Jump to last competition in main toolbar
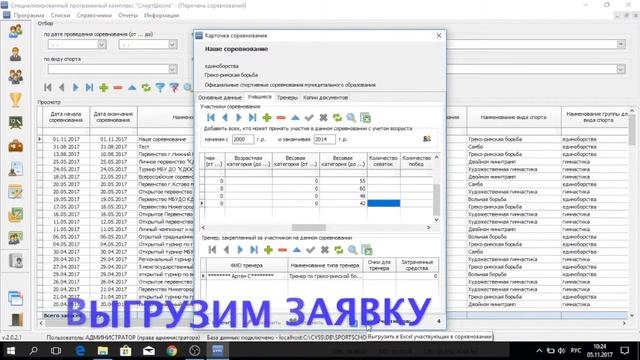Screen dimensions: 640x360 coord(89,87)
